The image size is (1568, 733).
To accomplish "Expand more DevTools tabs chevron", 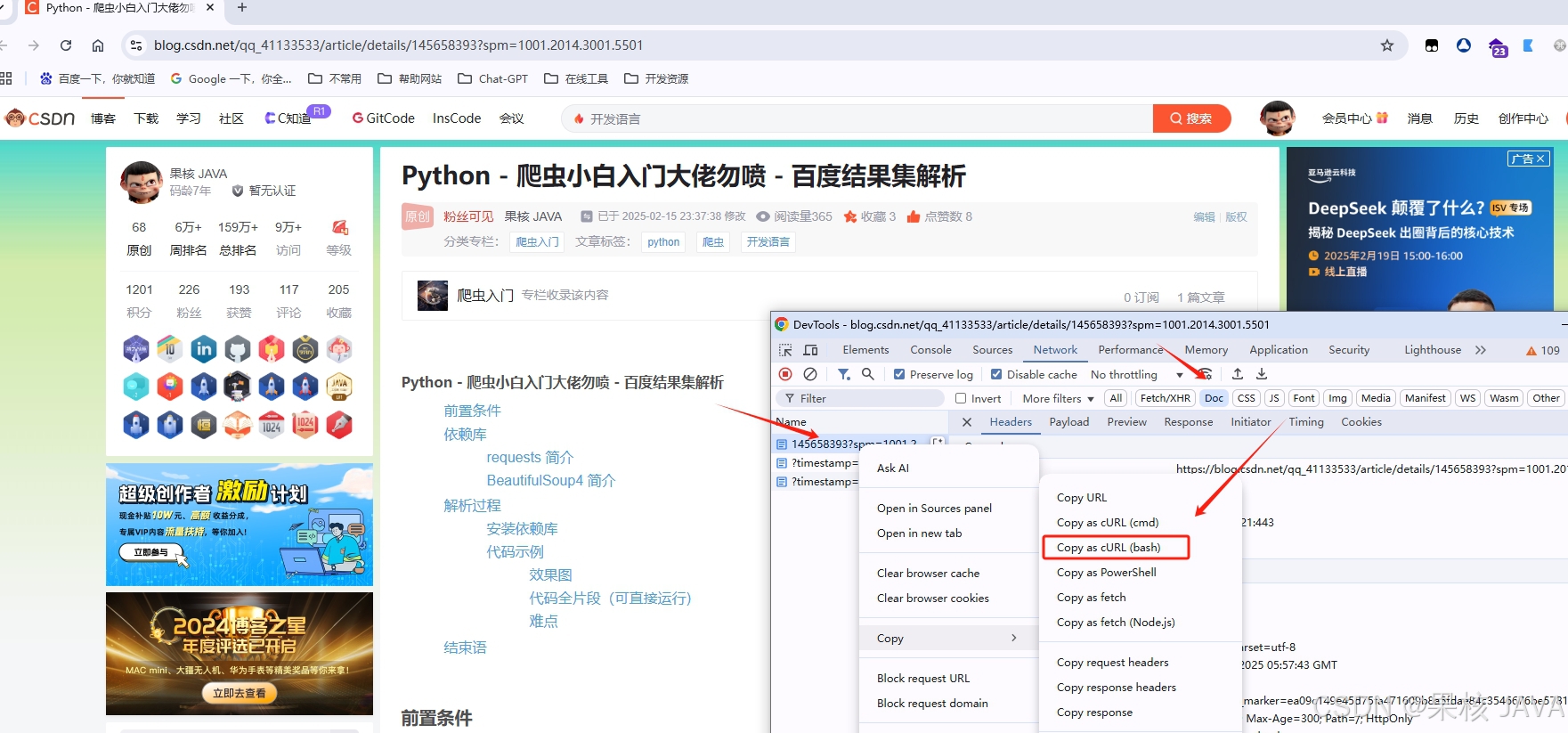I will coord(1481,350).
